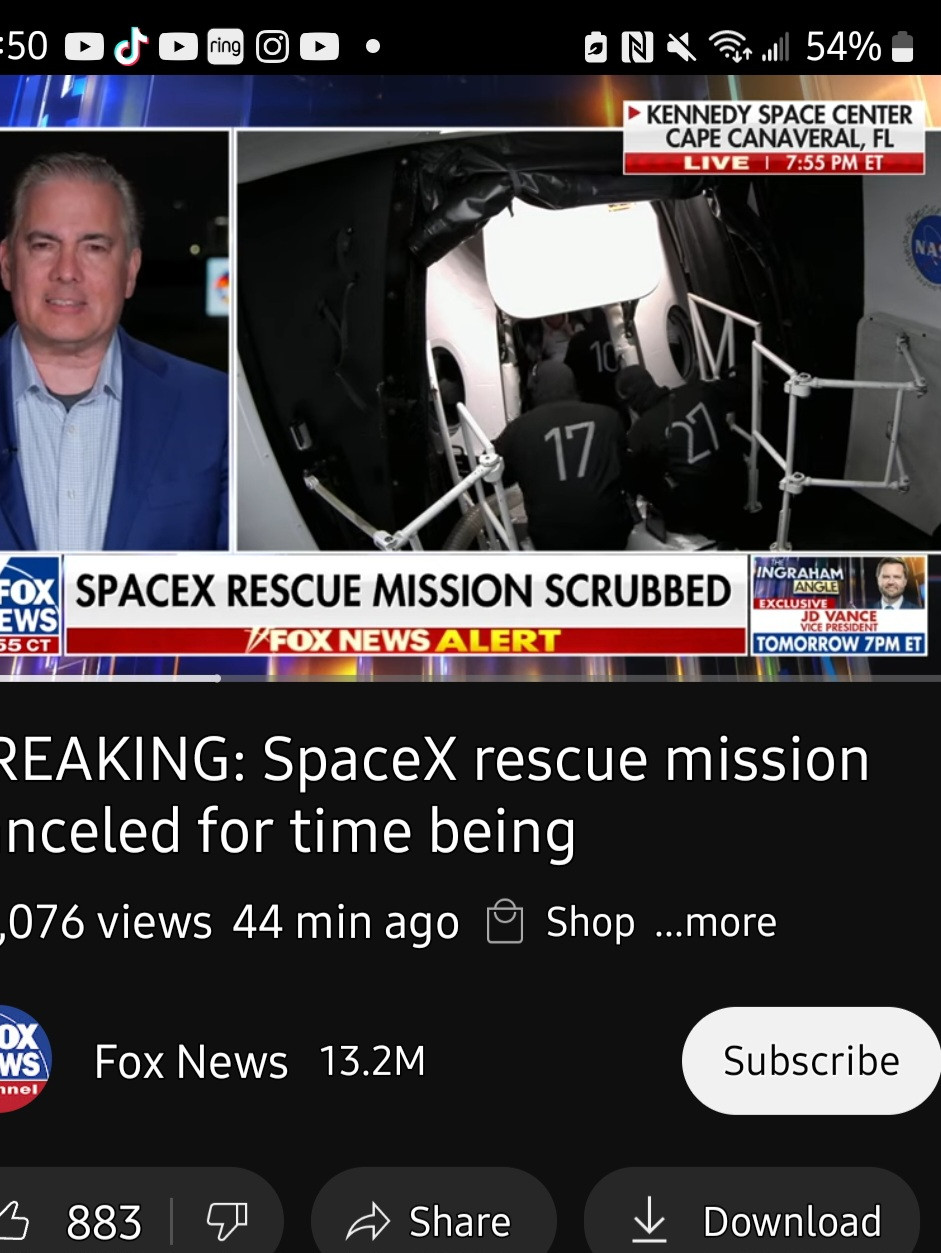Tap the Wi-Fi status icon

pos(727,47)
